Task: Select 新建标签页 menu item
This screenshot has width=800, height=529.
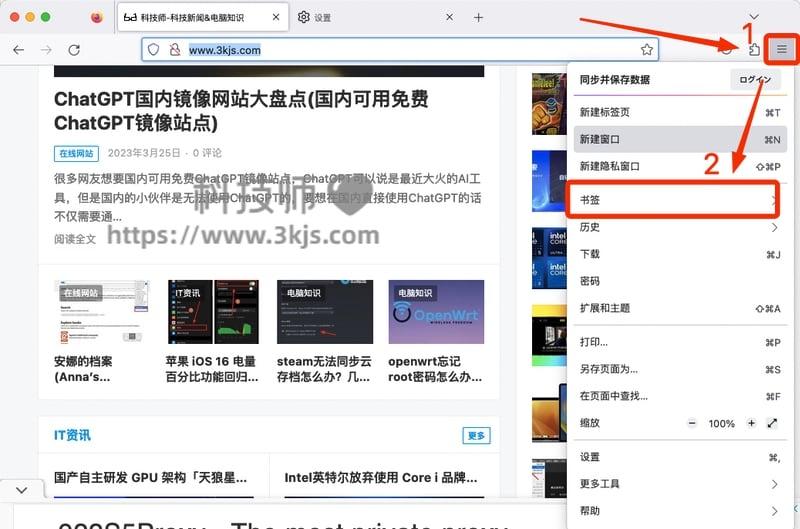Action: 680,112
